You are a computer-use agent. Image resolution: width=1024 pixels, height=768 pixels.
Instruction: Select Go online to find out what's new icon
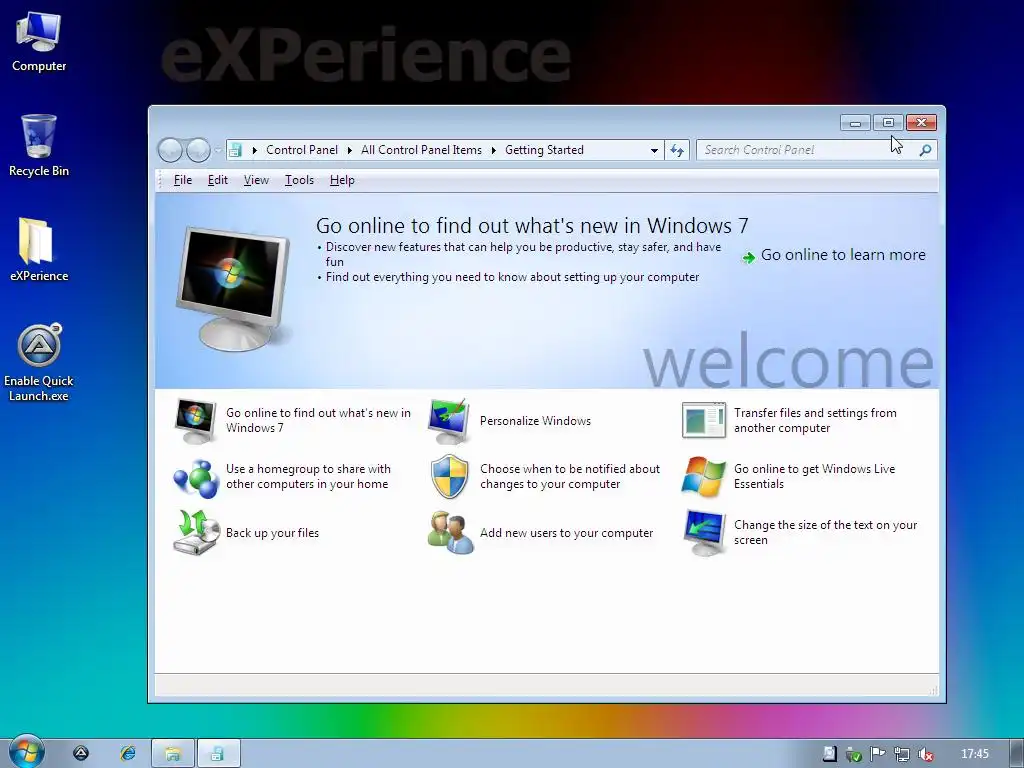point(195,421)
